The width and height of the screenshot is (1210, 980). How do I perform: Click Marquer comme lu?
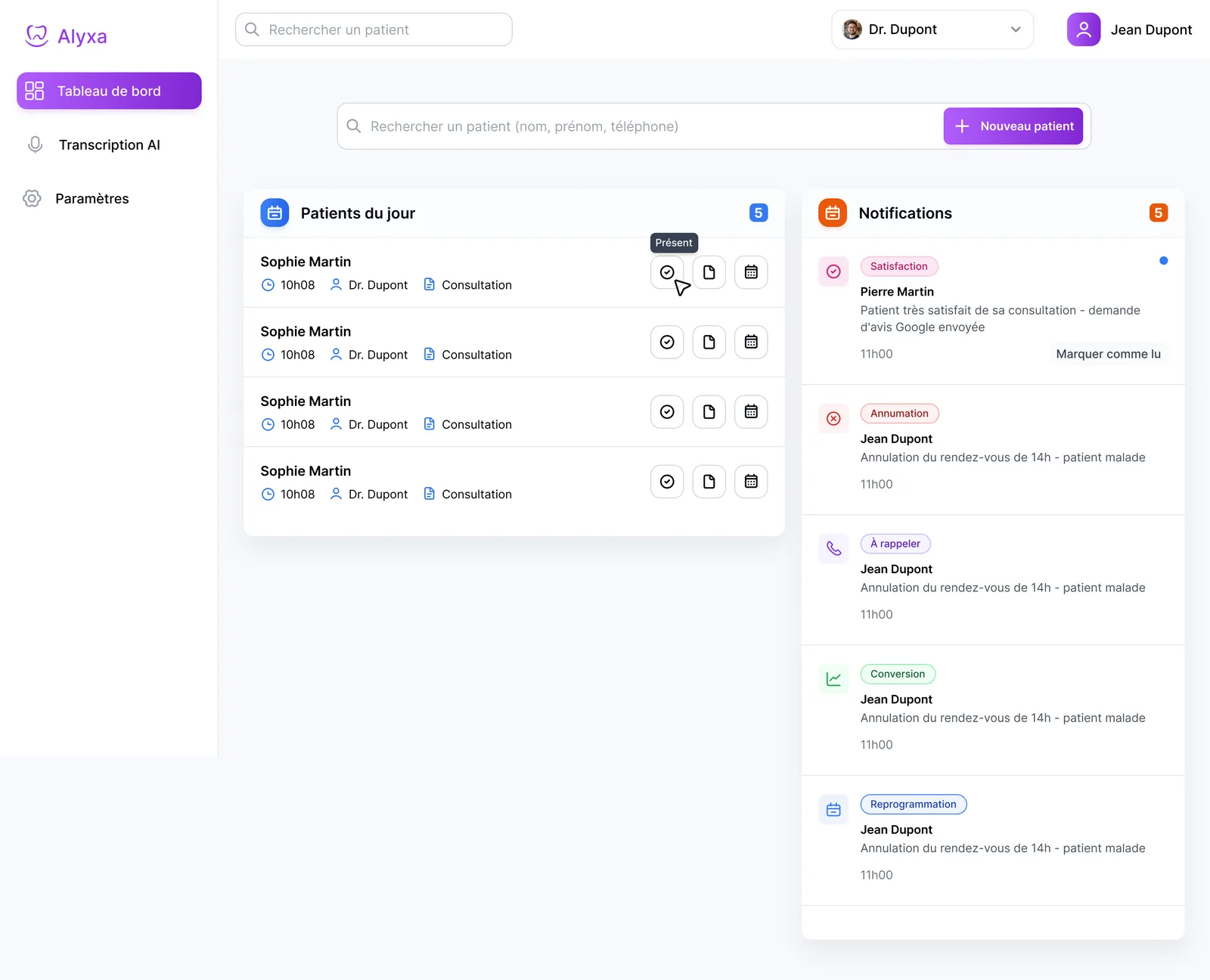tap(1108, 354)
